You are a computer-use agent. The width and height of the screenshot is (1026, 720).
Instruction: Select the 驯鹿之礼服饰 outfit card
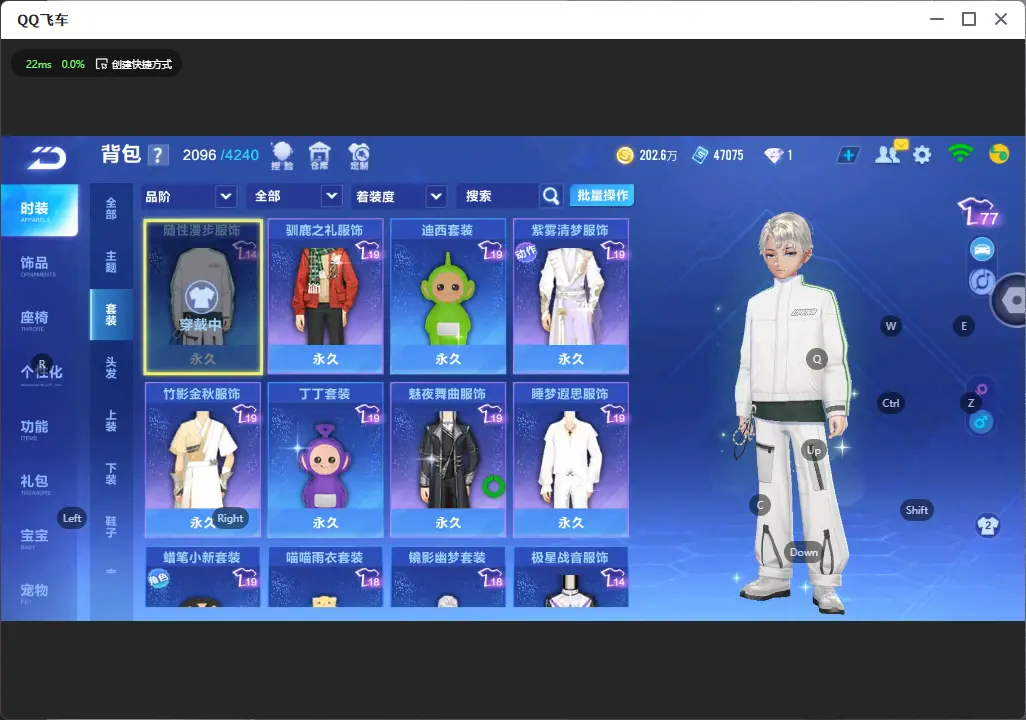point(325,296)
